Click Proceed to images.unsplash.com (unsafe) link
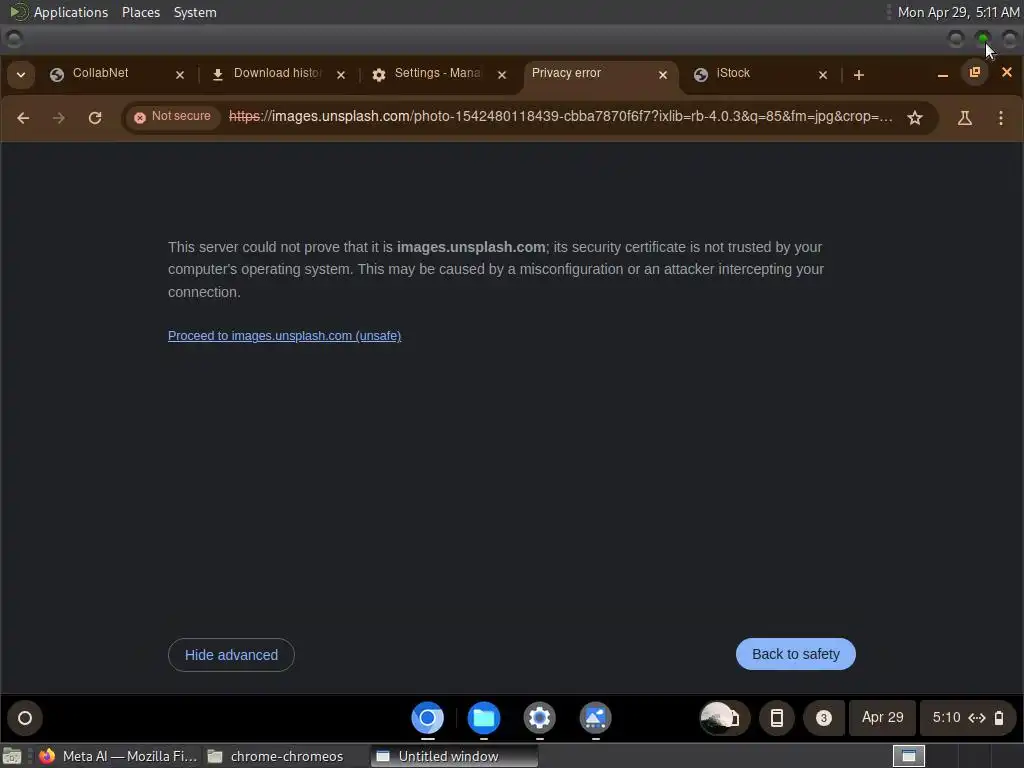 point(284,336)
